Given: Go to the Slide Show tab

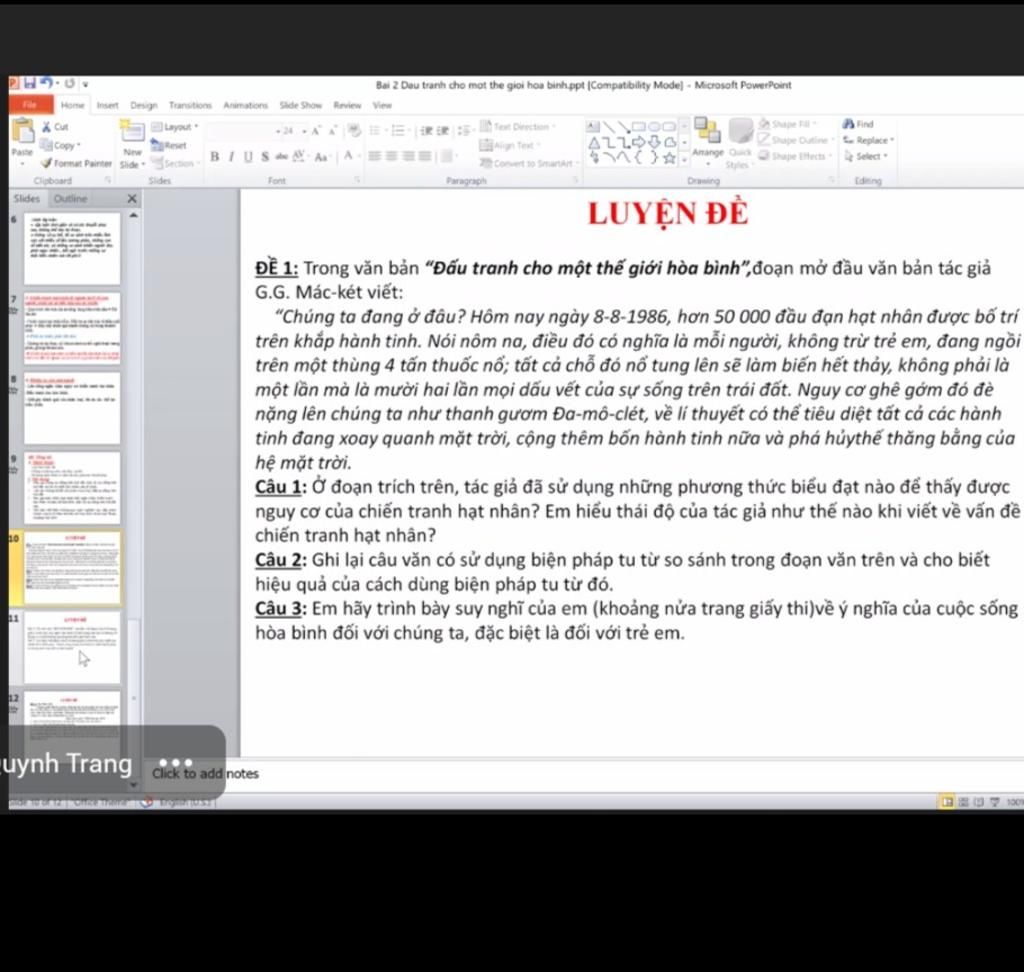Looking at the screenshot, I should coord(300,105).
